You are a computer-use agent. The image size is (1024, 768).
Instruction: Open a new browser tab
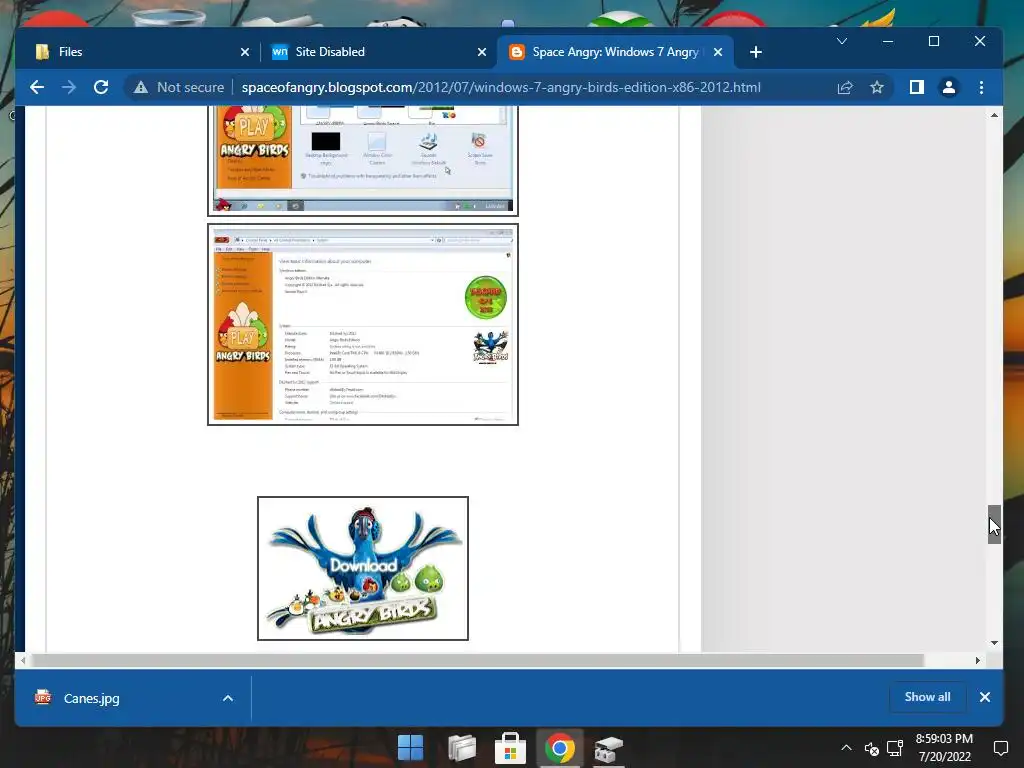756,52
